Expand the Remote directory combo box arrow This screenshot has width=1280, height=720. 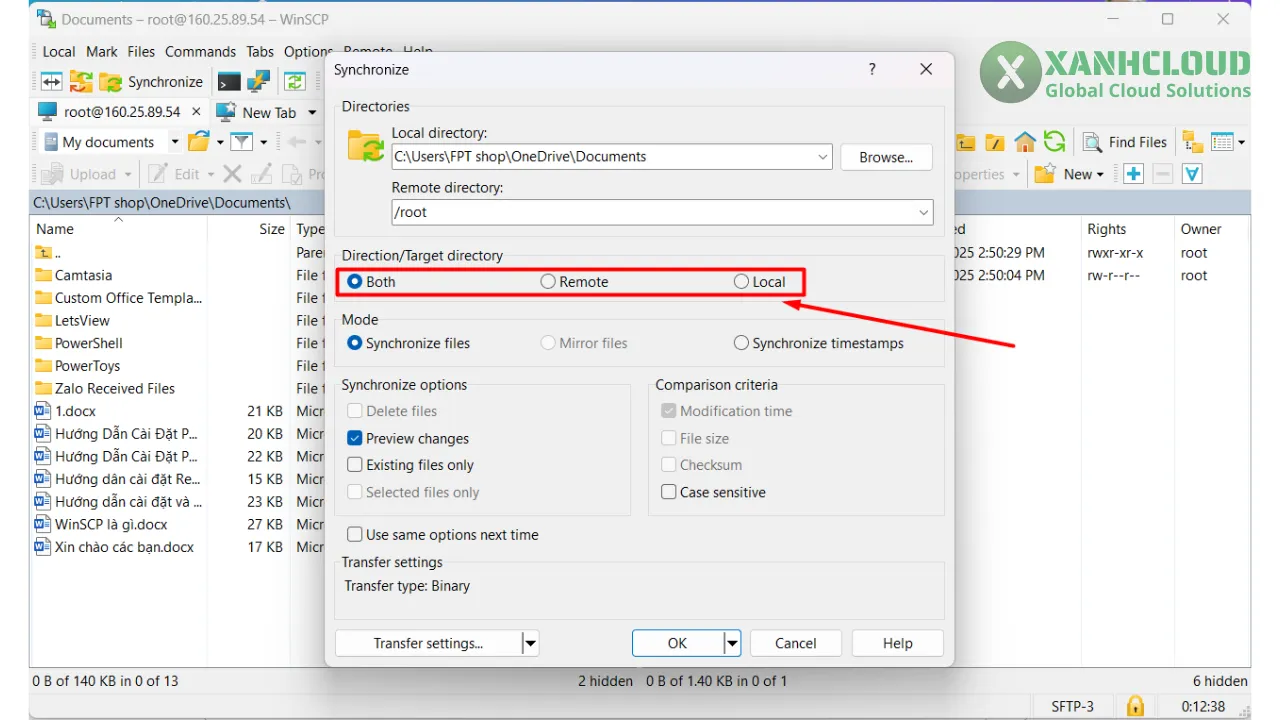tap(924, 212)
